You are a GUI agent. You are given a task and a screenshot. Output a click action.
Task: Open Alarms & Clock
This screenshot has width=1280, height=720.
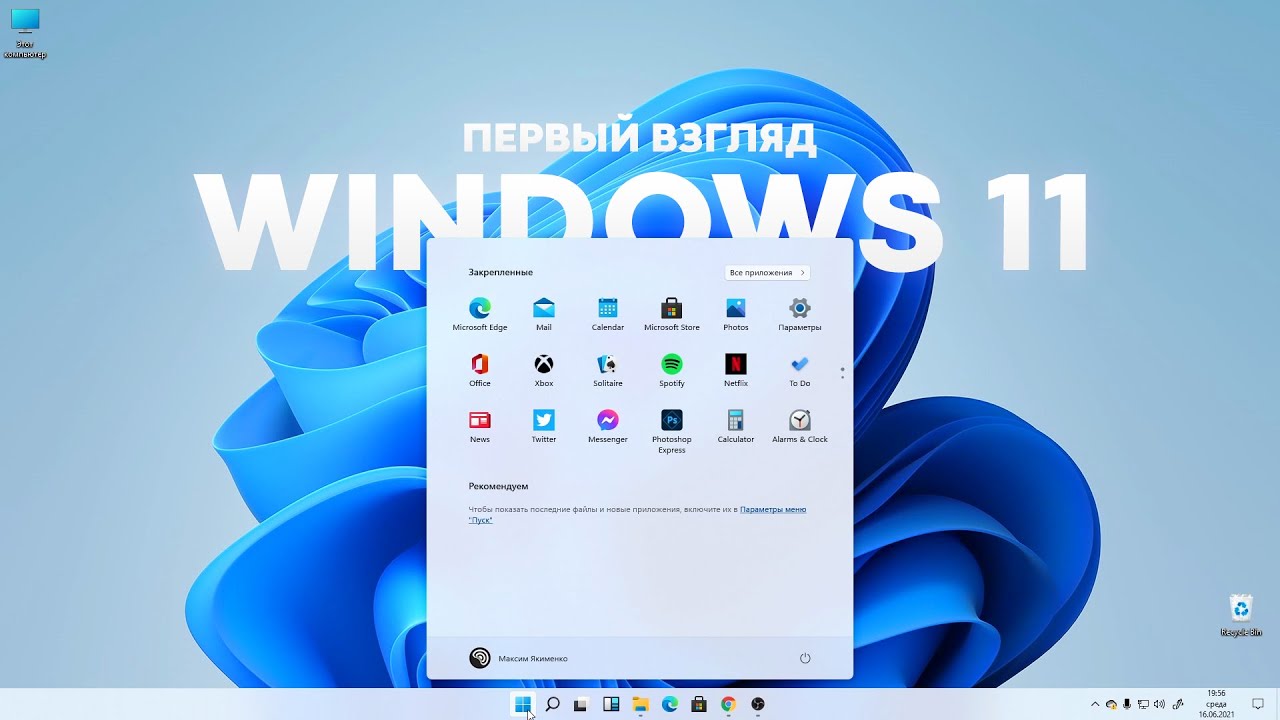click(x=800, y=426)
